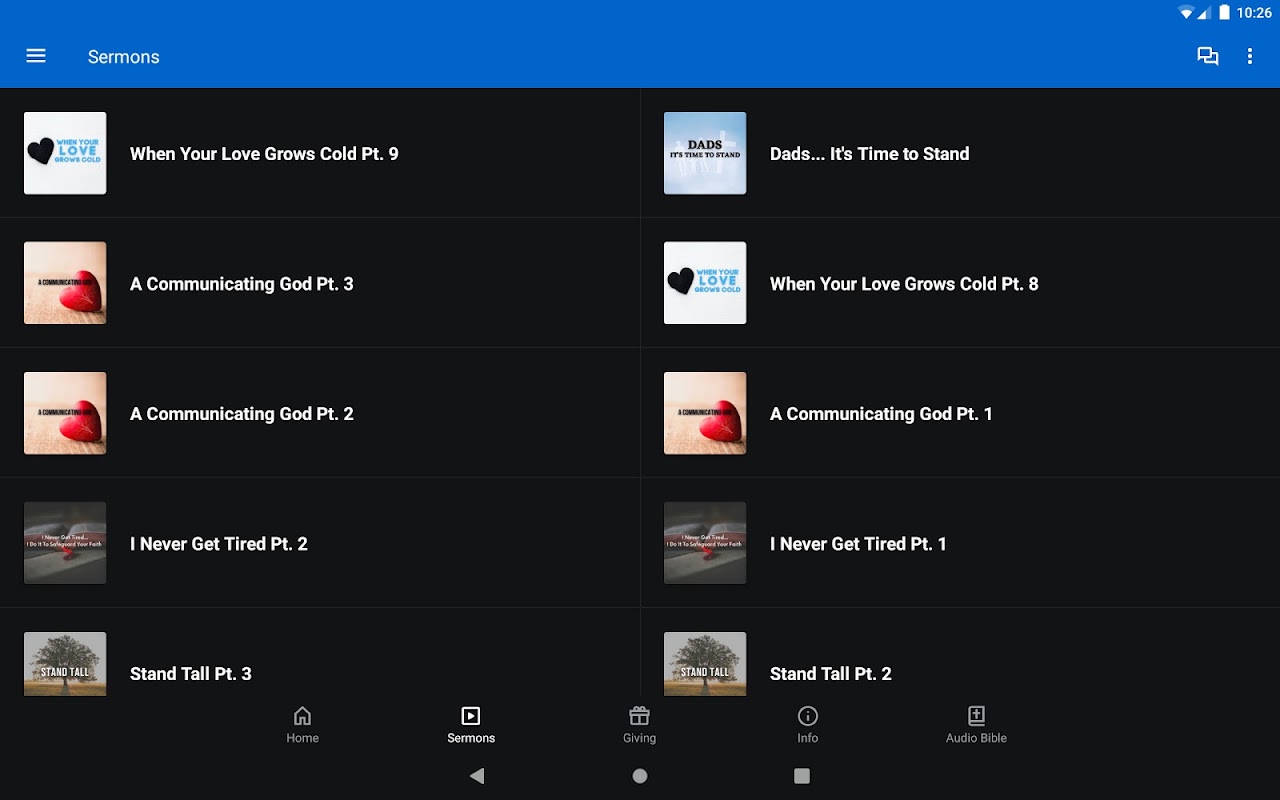Open thumbnail for A Communicating God Pt. 1

coord(705,413)
